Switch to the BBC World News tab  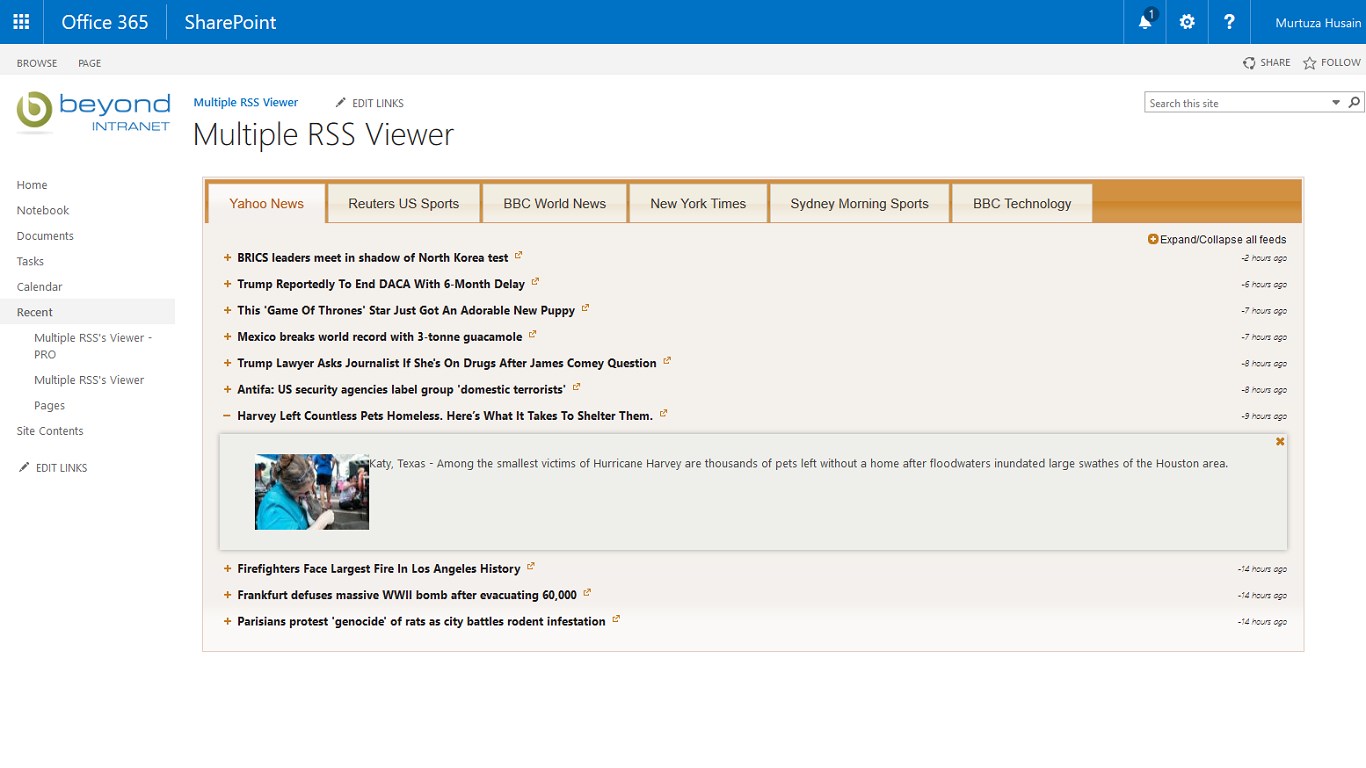(555, 203)
